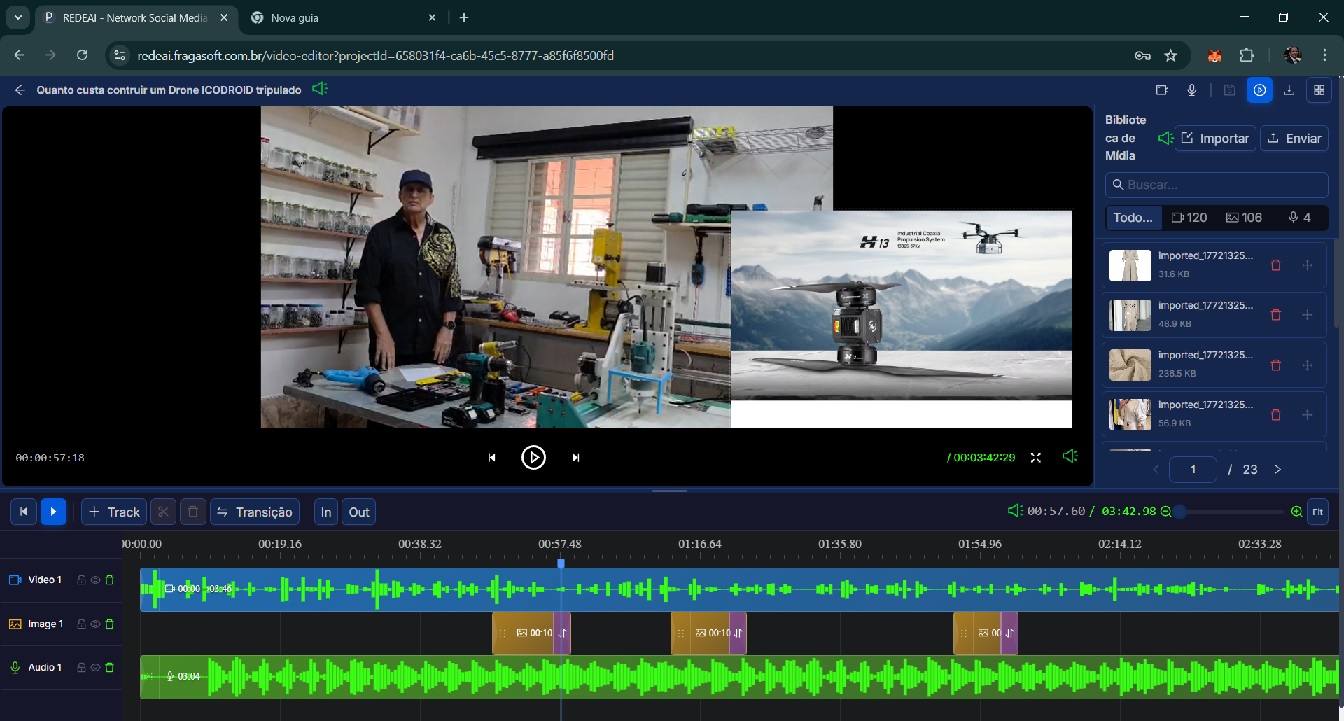
Task: Select the videos filter tab showing 120
Action: click(x=1189, y=217)
